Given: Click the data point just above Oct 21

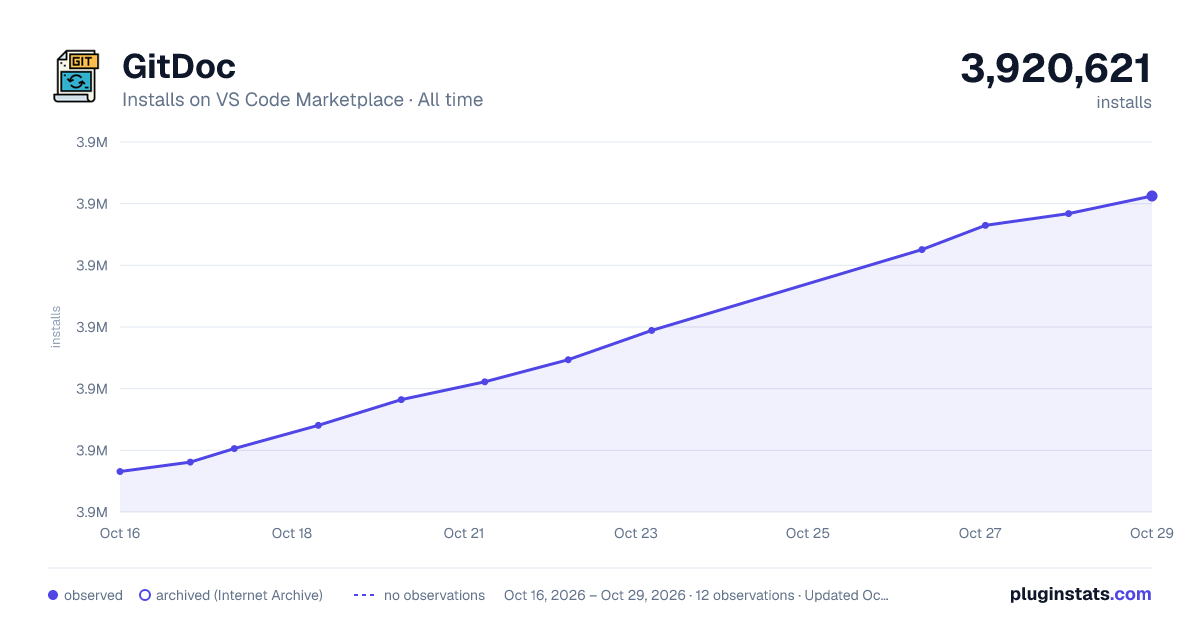Looking at the screenshot, I should coord(485,382).
